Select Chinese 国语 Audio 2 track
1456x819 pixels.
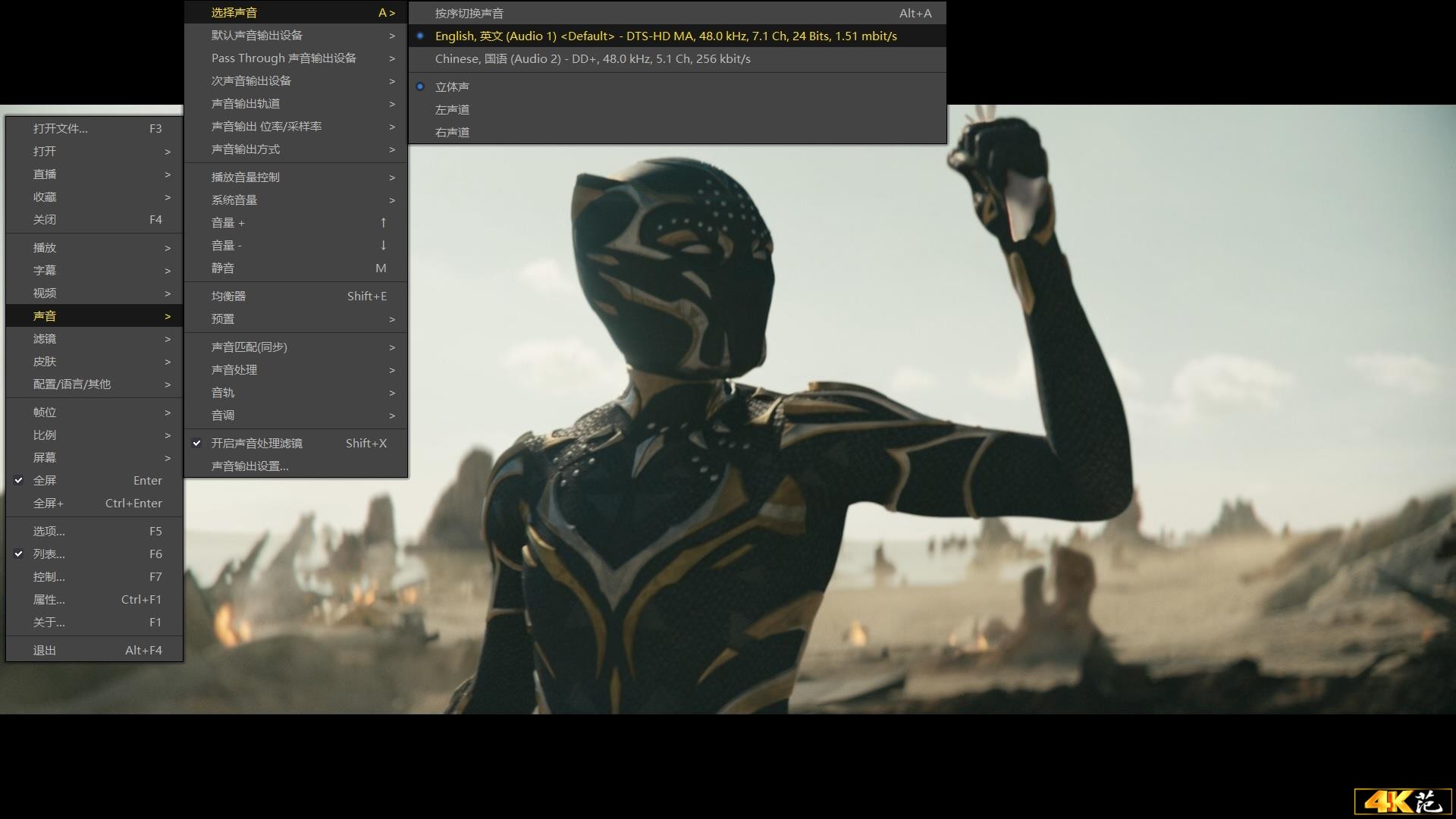pyautogui.click(x=677, y=58)
